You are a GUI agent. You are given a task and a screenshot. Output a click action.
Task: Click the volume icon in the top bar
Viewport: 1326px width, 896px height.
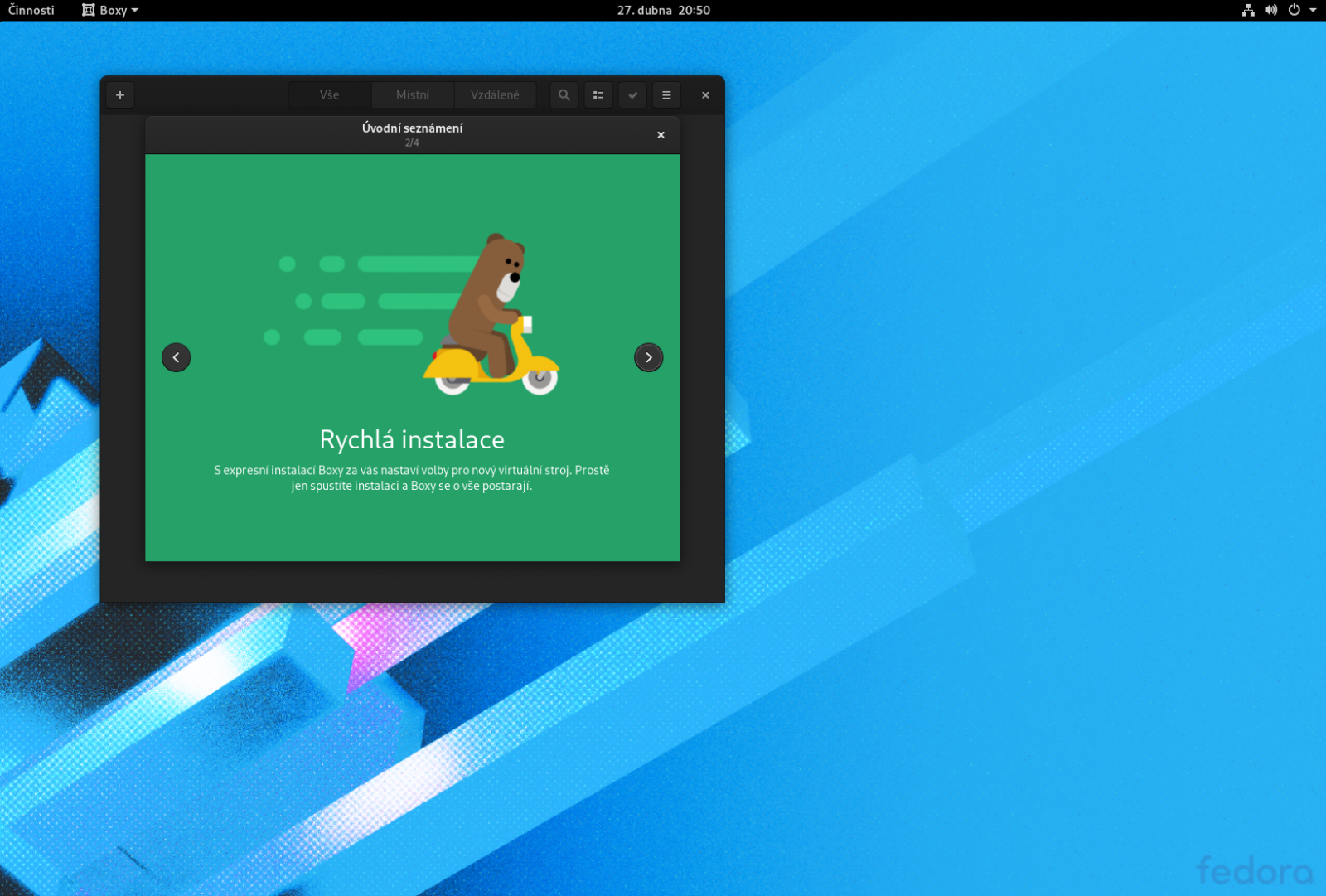coord(1270,10)
